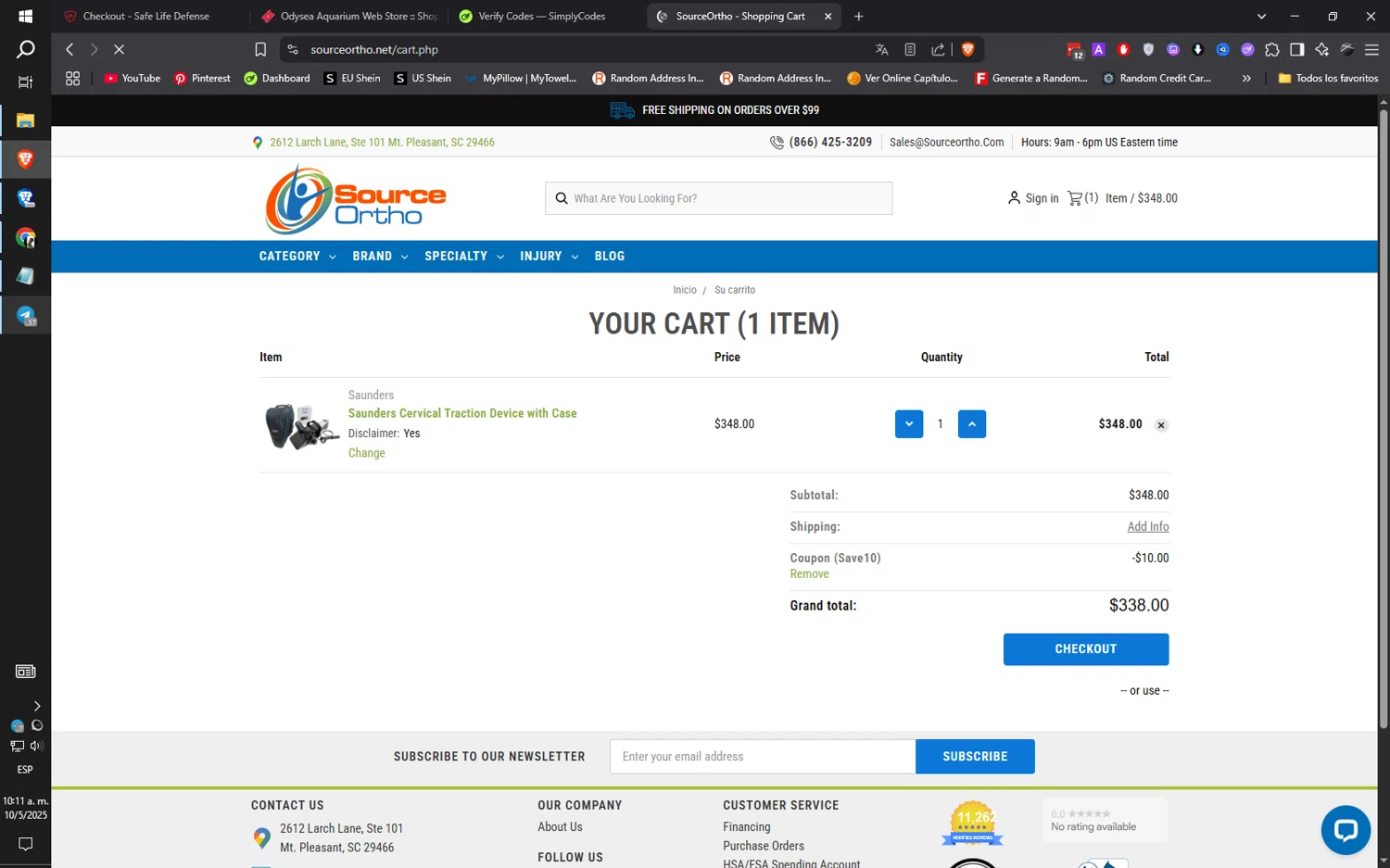The height and width of the screenshot is (868, 1390).
Task: Open the Telegram taskbar icon
Action: [26, 316]
